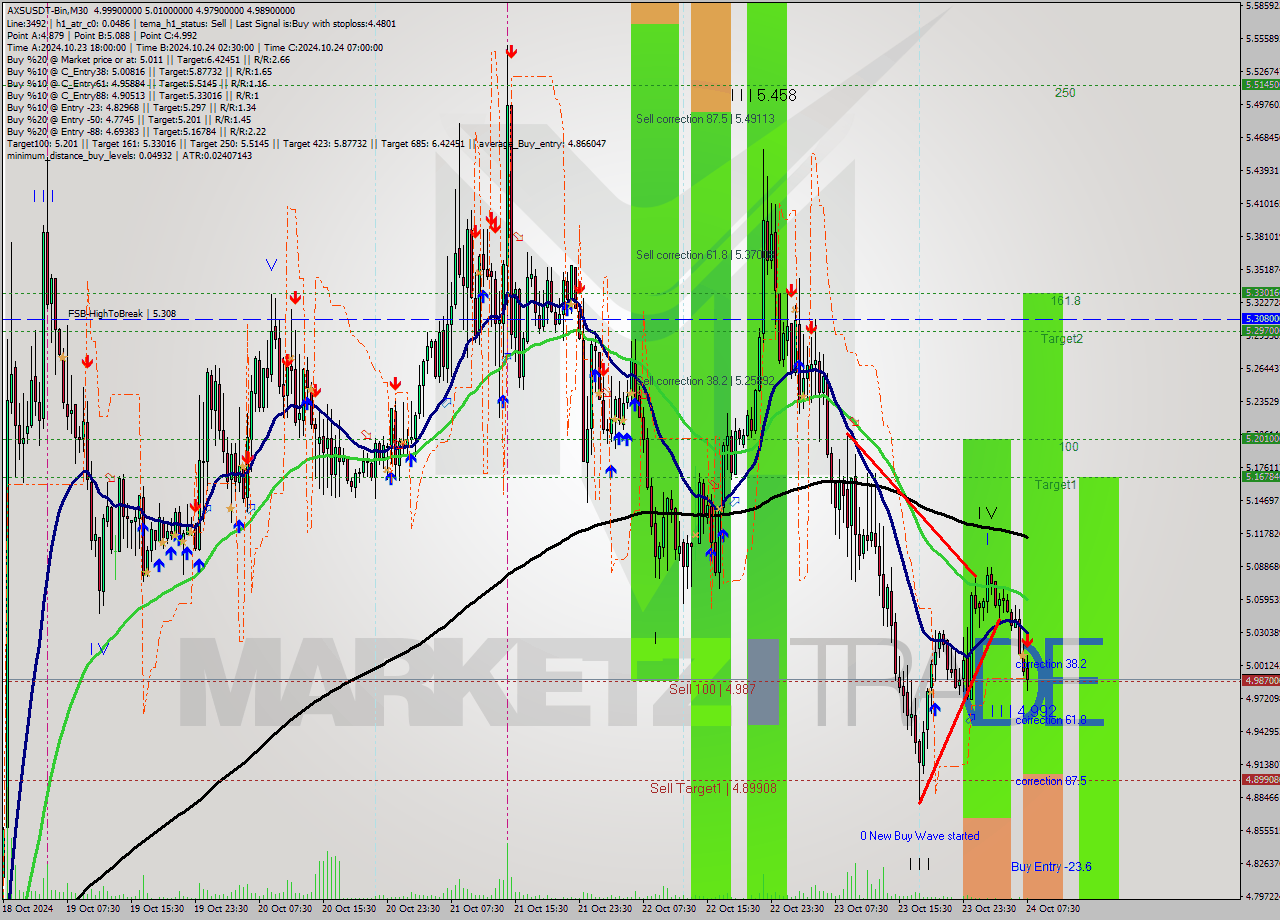Click the 5.41020 price axis value
1280x920 pixels.
1262,204
